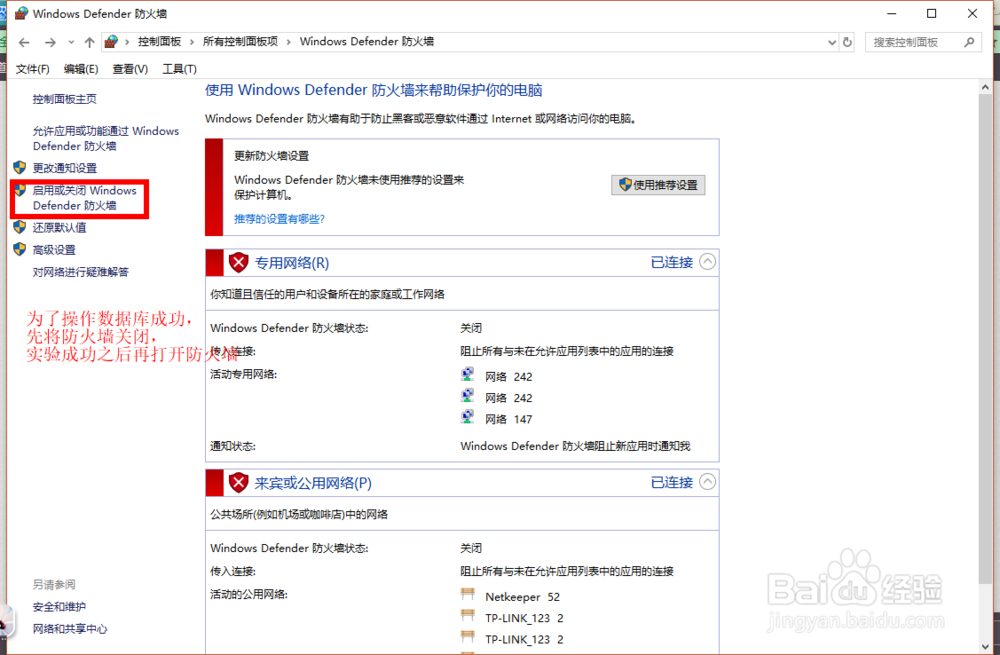Open the 文件(F) menu
The image size is (1000, 655).
tap(33, 69)
